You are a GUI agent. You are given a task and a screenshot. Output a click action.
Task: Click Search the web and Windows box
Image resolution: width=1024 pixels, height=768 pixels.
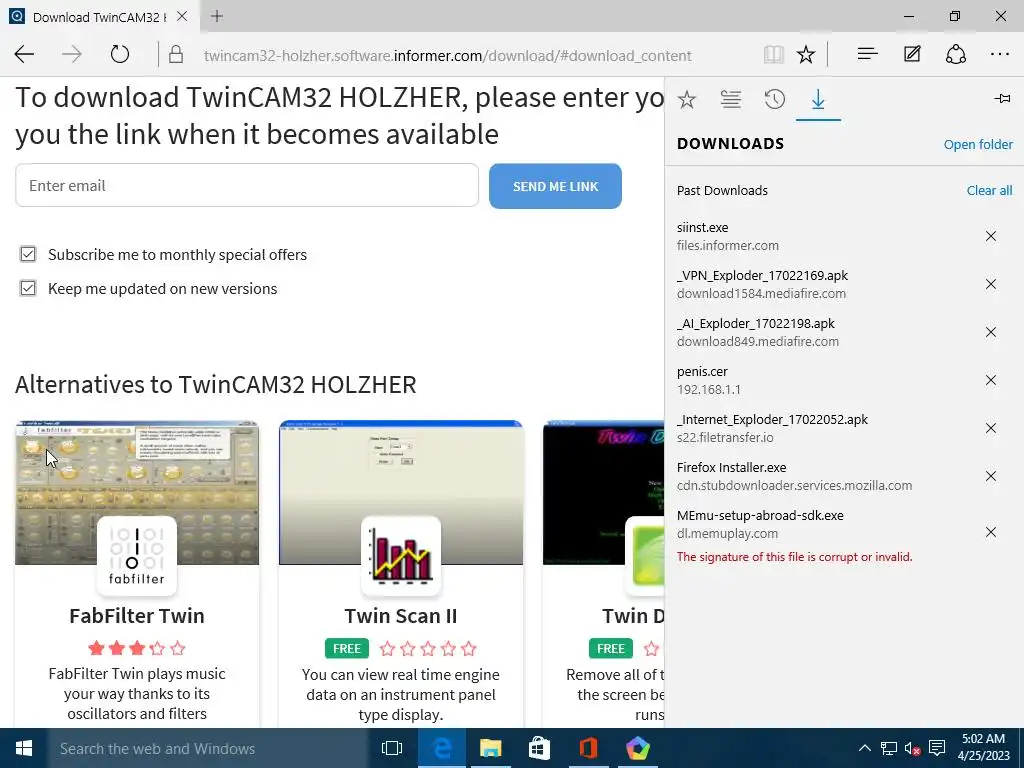208,748
